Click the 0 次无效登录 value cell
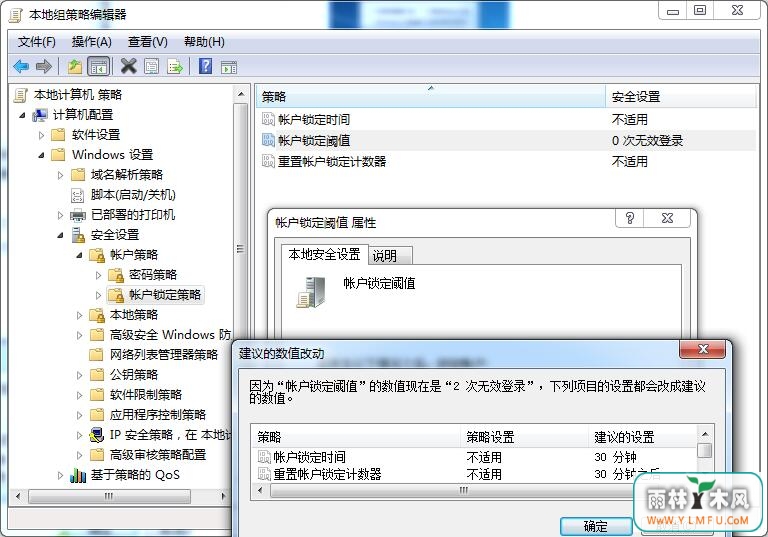Viewport: 768px width, 537px height. click(x=647, y=141)
